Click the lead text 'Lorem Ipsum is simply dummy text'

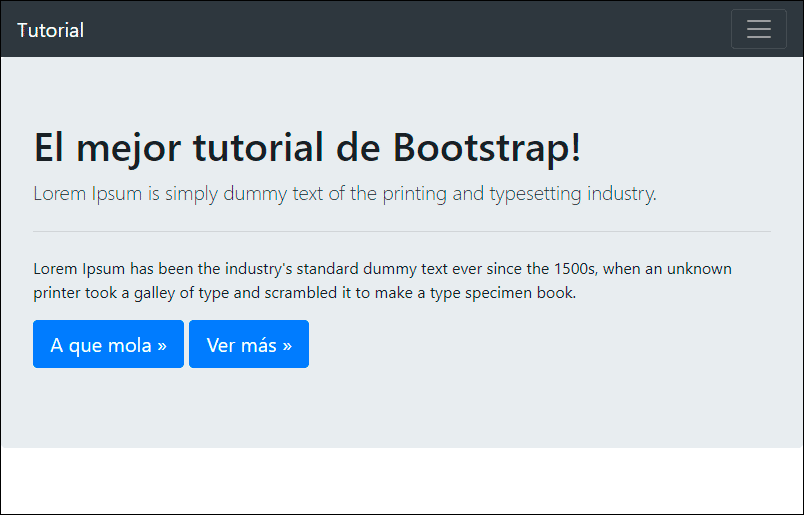(x=178, y=194)
